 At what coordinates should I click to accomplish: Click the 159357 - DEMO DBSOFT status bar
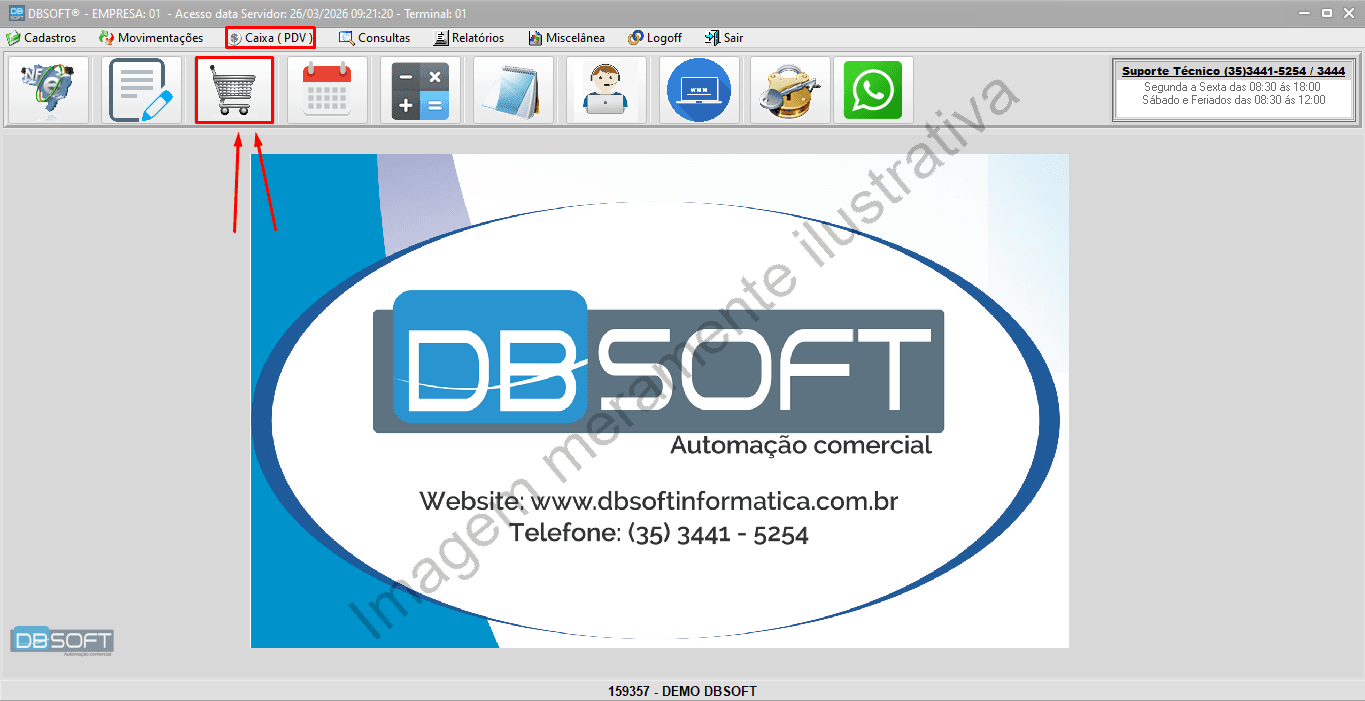click(x=682, y=690)
